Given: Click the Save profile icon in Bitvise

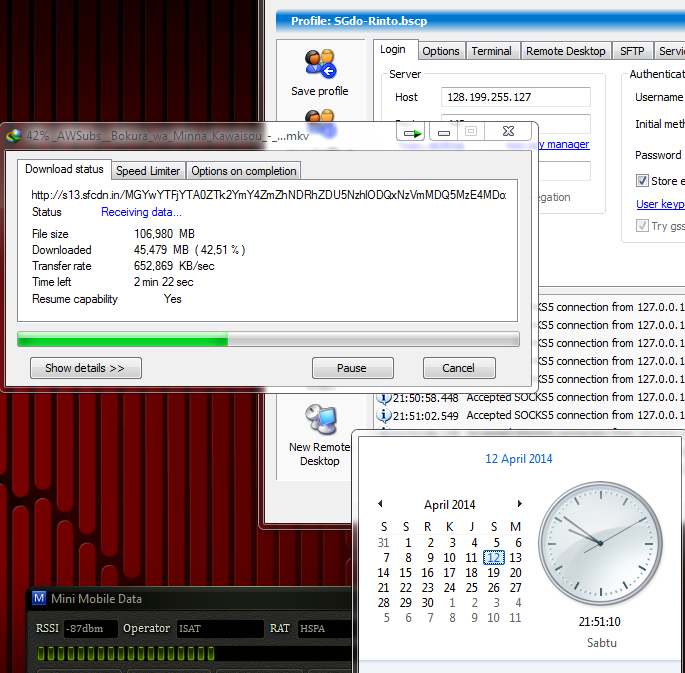Looking at the screenshot, I should coord(320,63).
